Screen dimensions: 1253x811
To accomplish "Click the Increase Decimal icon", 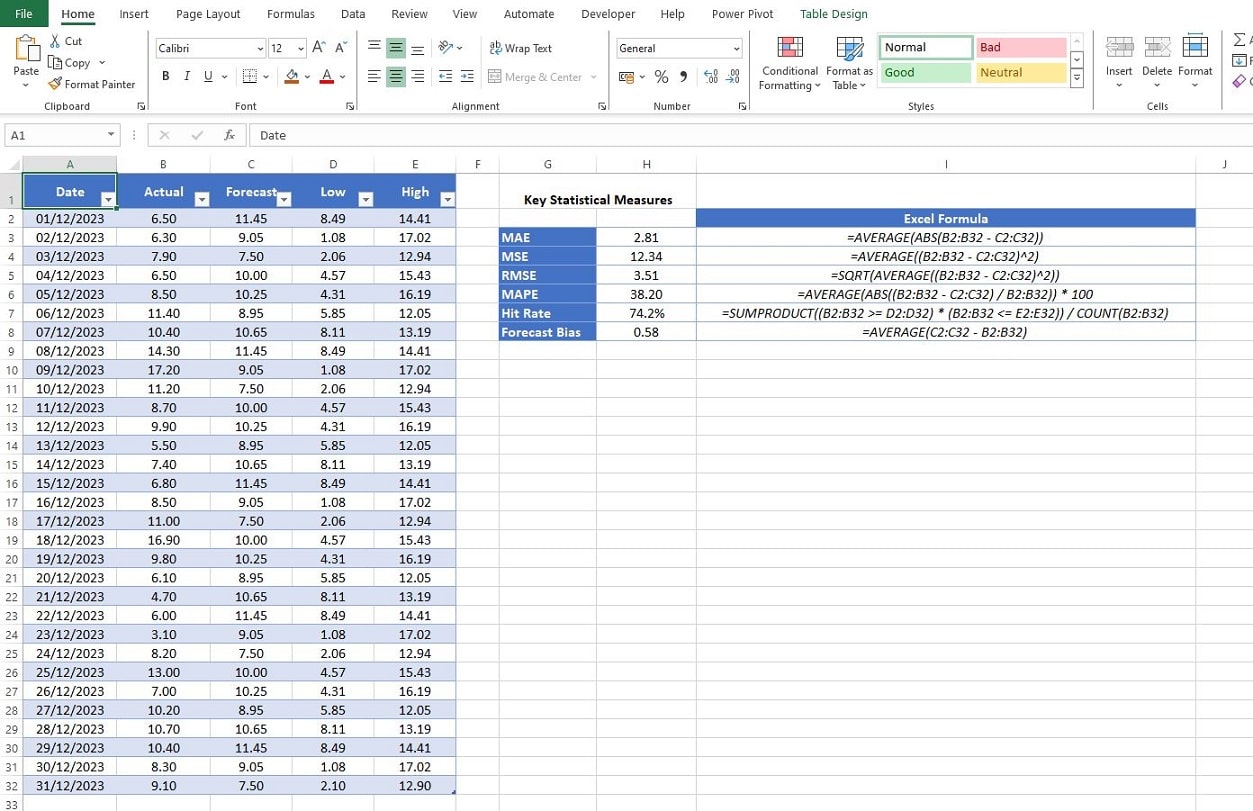I will coord(712,76).
